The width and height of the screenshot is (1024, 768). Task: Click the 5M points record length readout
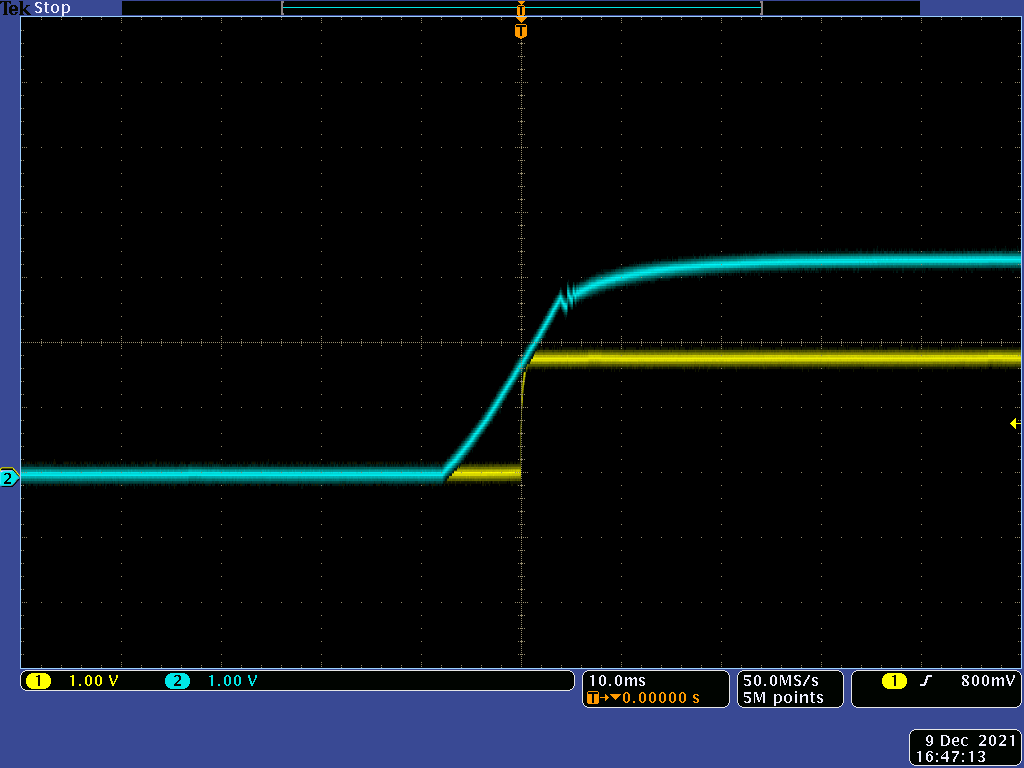point(784,698)
